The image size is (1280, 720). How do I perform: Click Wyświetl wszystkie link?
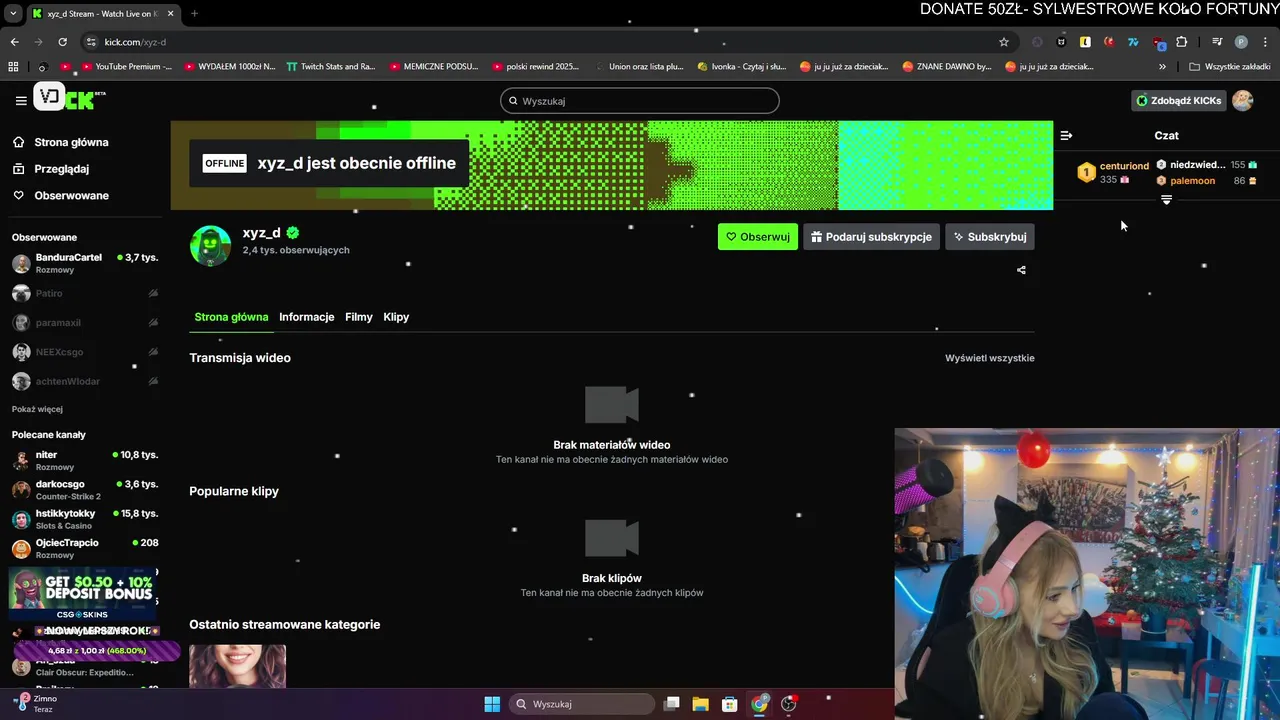pyautogui.click(x=990, y=358)
